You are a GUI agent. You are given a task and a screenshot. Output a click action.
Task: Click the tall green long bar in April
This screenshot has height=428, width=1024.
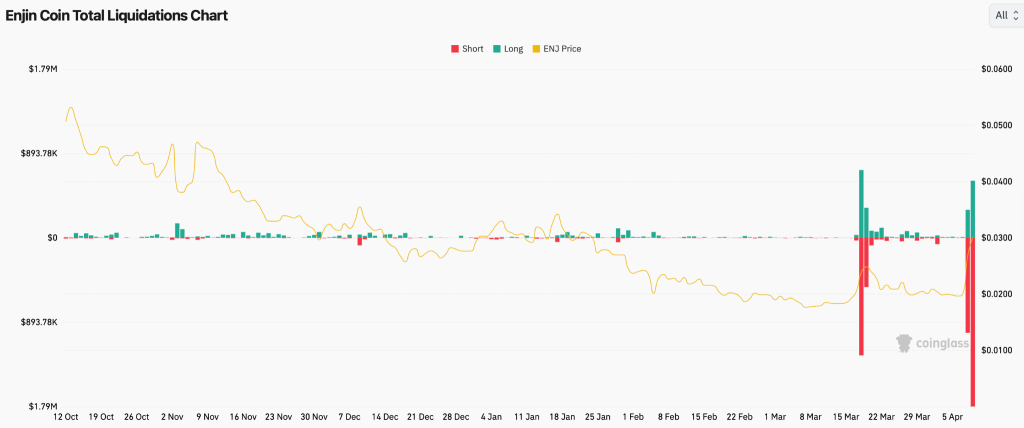point(973,208)
